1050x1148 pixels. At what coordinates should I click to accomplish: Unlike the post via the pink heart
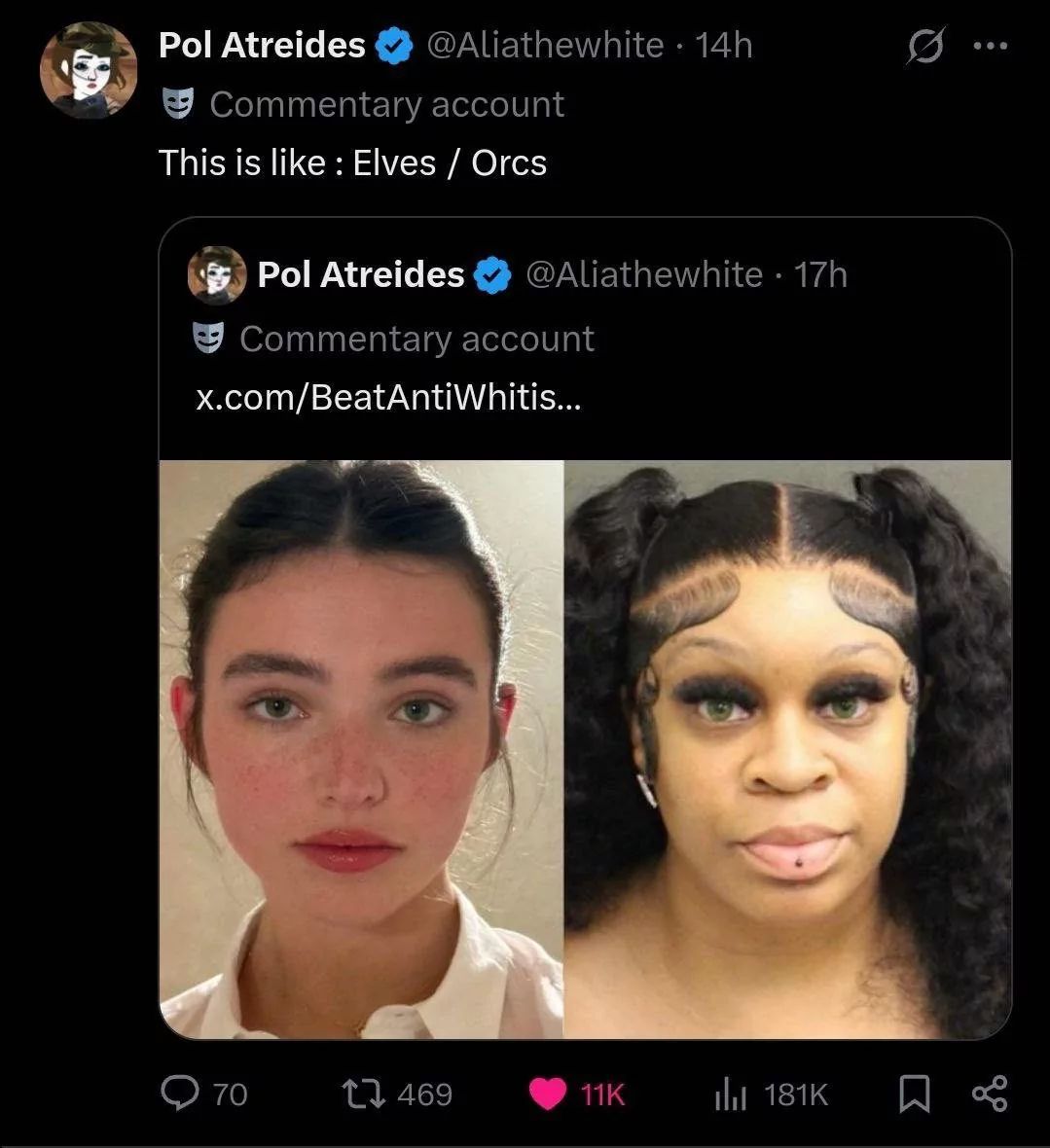coord(548,1094)
